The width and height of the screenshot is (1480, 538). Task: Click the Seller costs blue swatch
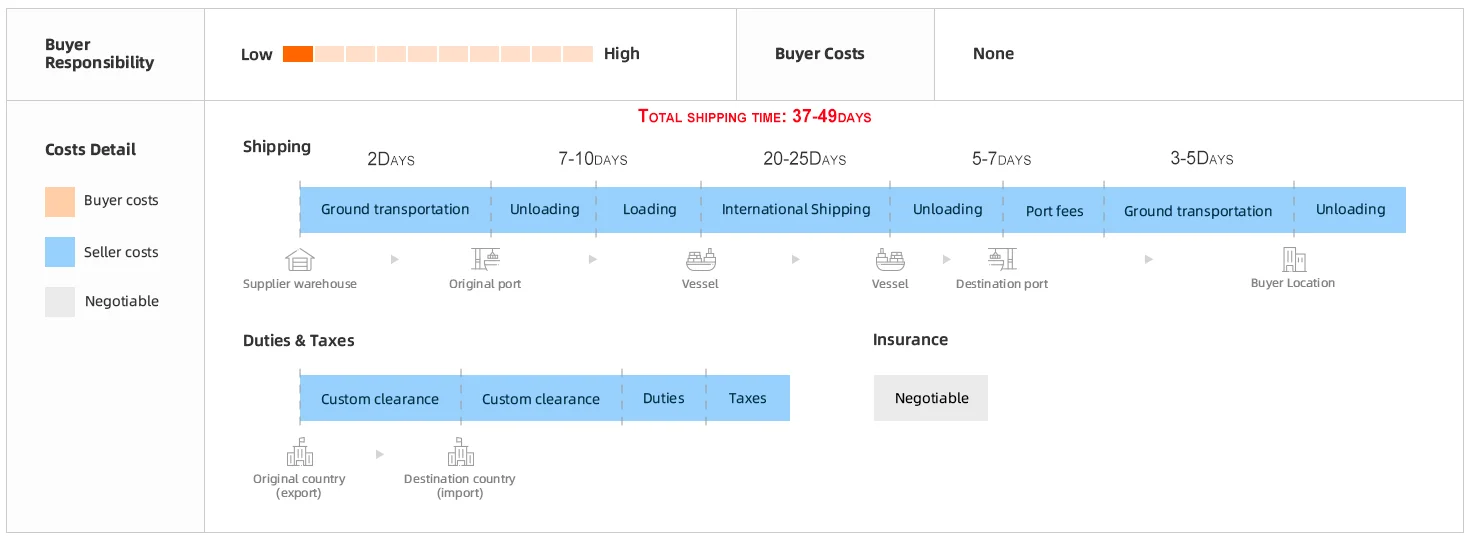[x=60, y=252]
